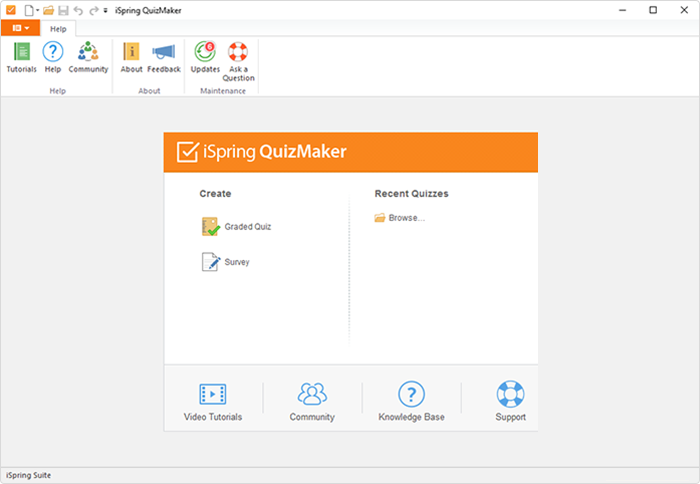Click the iSpring QuizMaker app icon in title bar
This screenshot has width=700, height=484.
[11, 10]
